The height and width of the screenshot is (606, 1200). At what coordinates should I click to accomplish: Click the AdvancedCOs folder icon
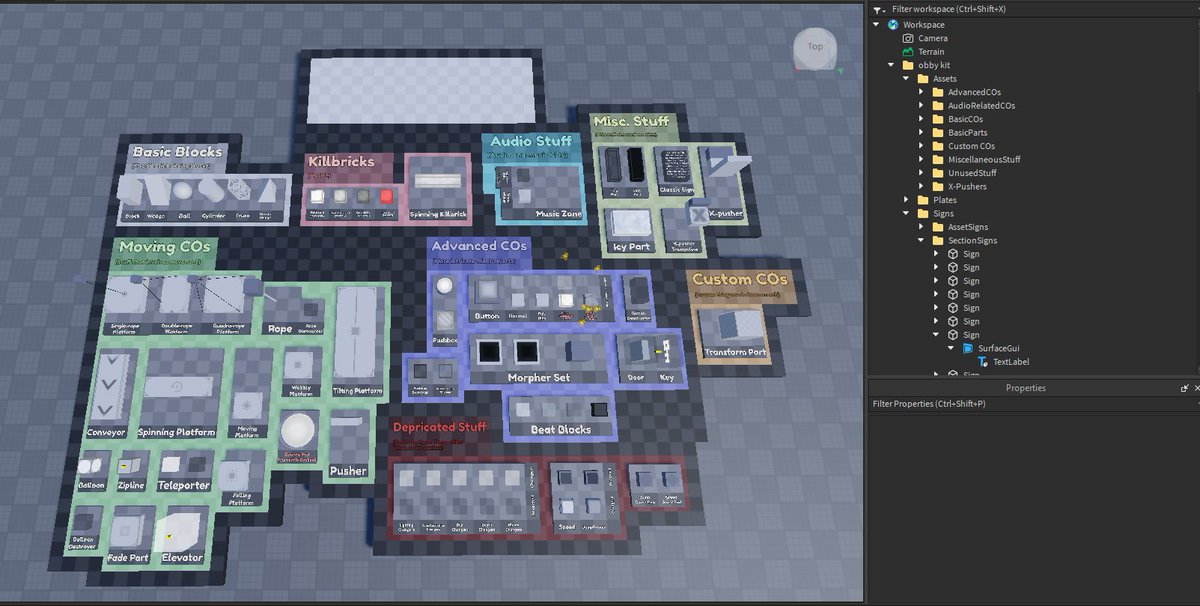tap(937, 92)
